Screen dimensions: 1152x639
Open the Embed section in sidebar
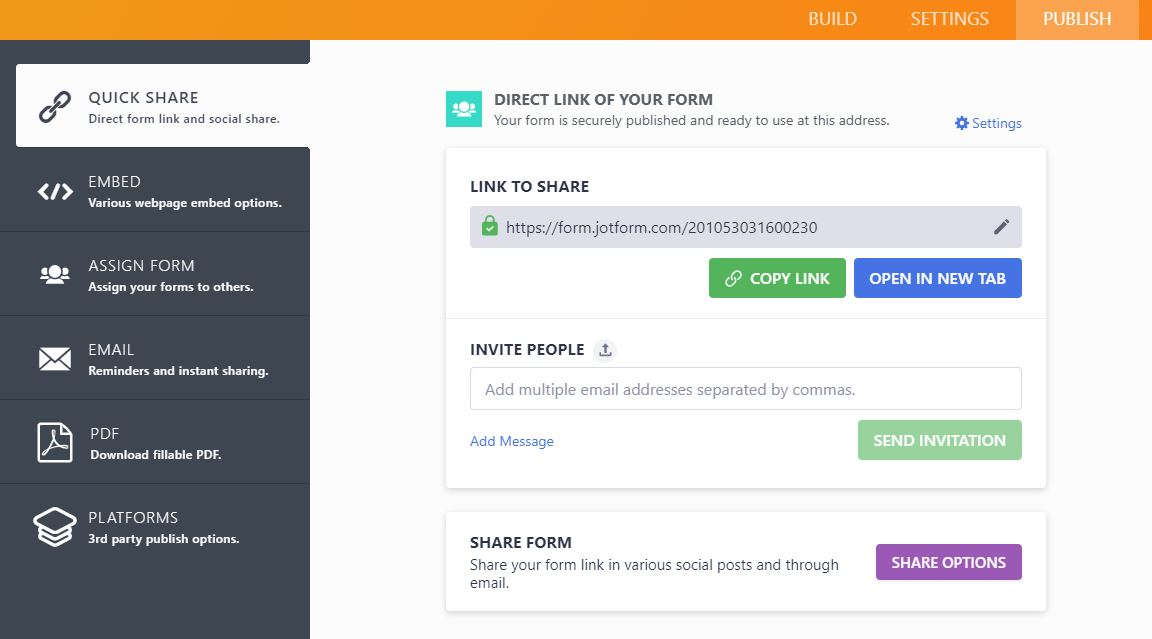tap(155, 190)
